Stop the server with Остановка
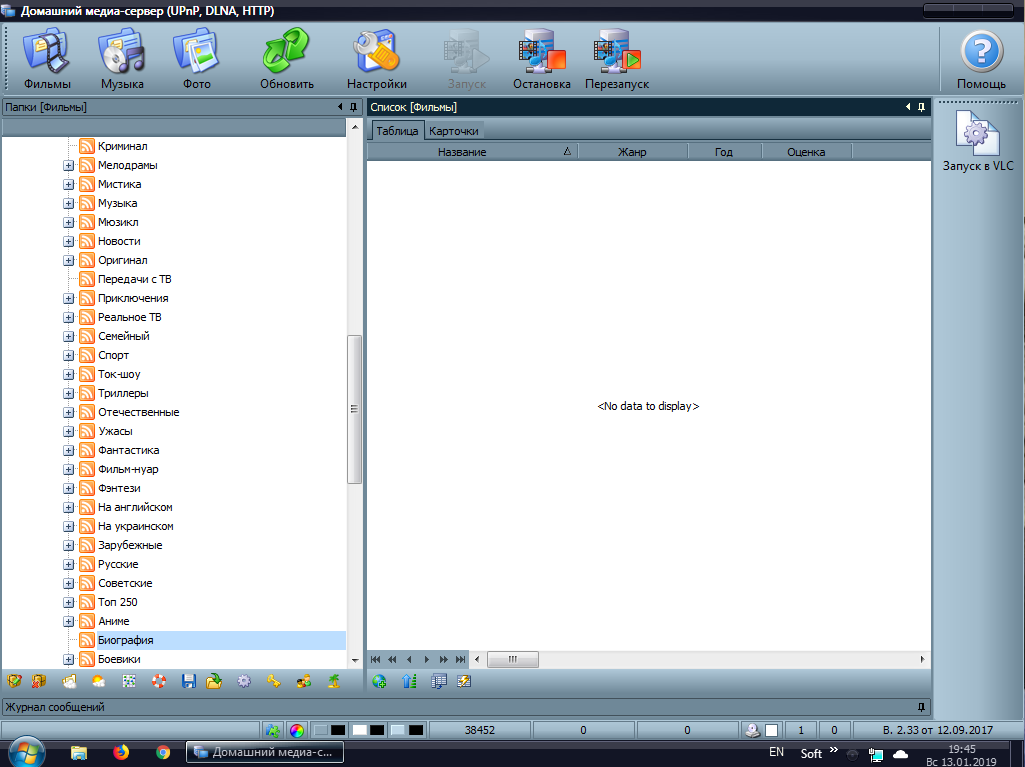The image size is (1025, 767). 541,59
